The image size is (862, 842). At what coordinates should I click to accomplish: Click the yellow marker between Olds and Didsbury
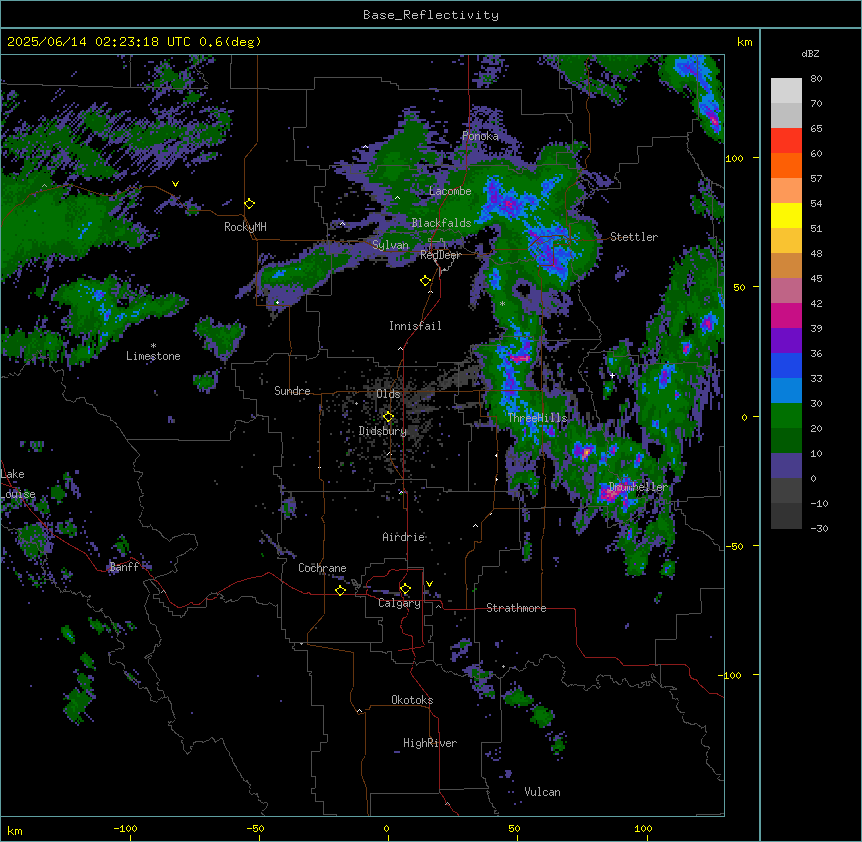click(388, 417)
